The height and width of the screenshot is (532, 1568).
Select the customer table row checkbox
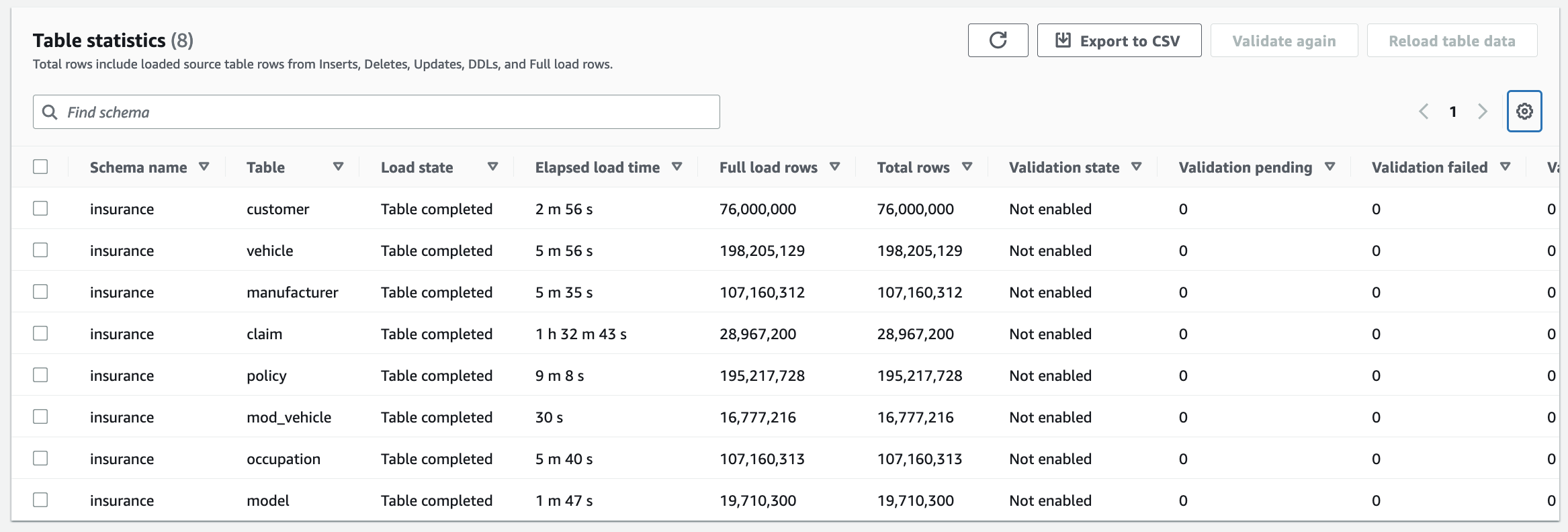[x=40, y=208]
